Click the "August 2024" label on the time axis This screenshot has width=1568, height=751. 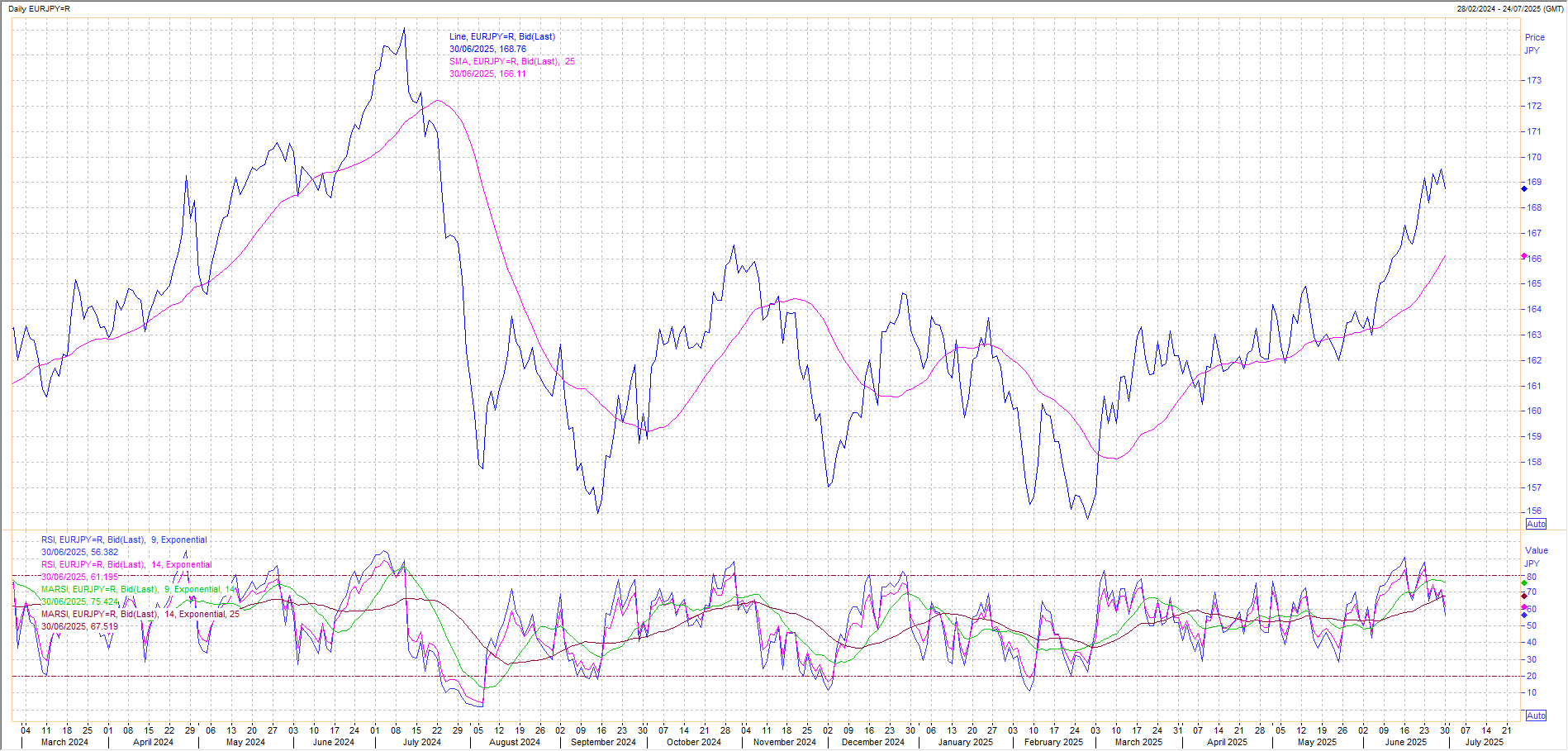[x=515, y=742]
